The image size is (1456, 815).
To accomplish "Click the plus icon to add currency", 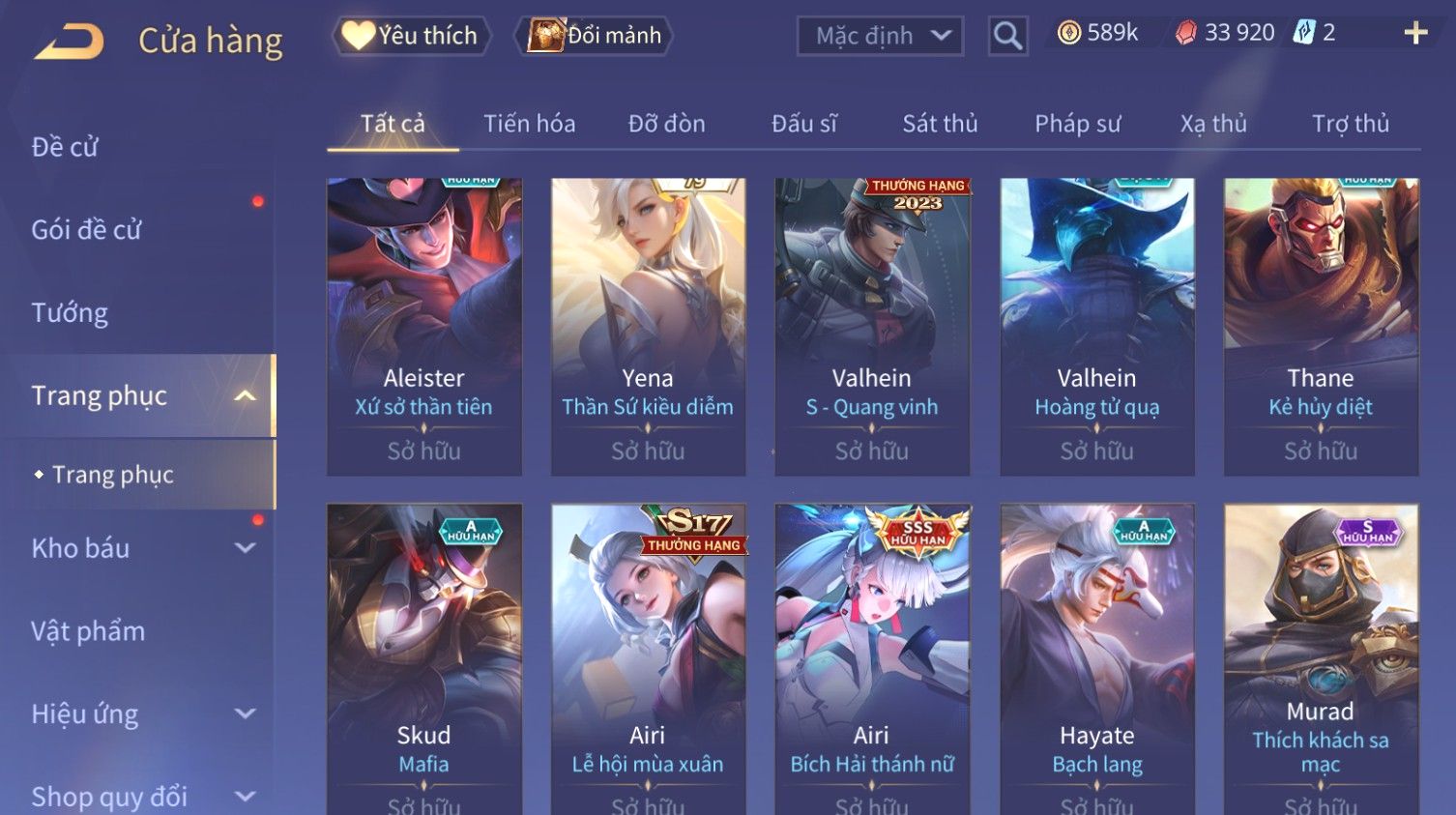I will pyautogui.click(x=1415, y=33).
